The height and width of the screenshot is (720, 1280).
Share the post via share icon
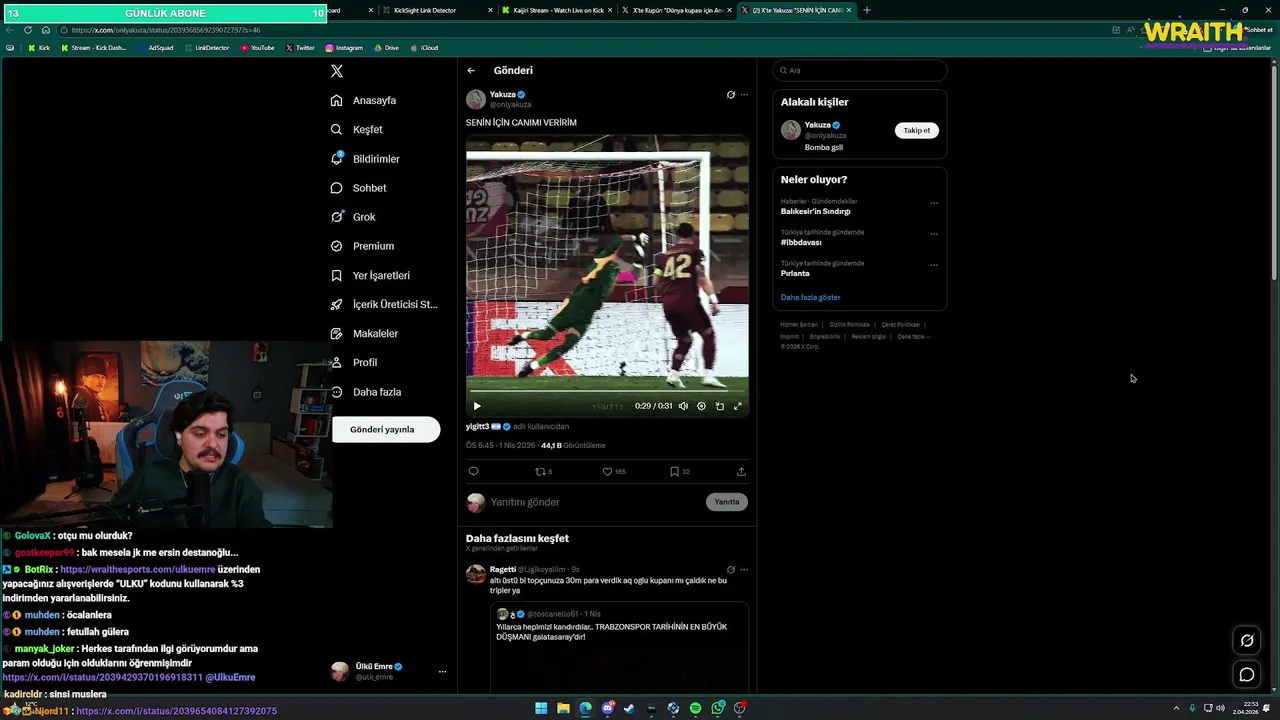[x=741, y=472]
